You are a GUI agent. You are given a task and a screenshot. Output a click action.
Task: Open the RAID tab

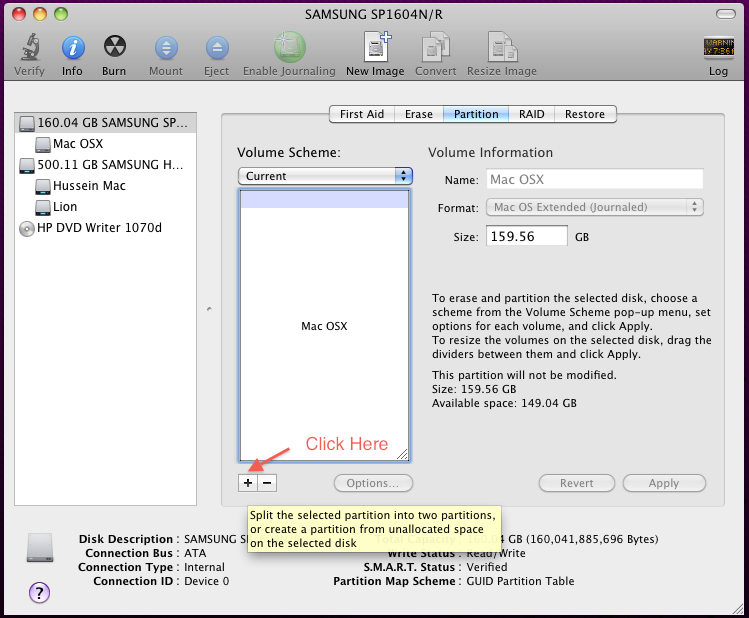532,114
